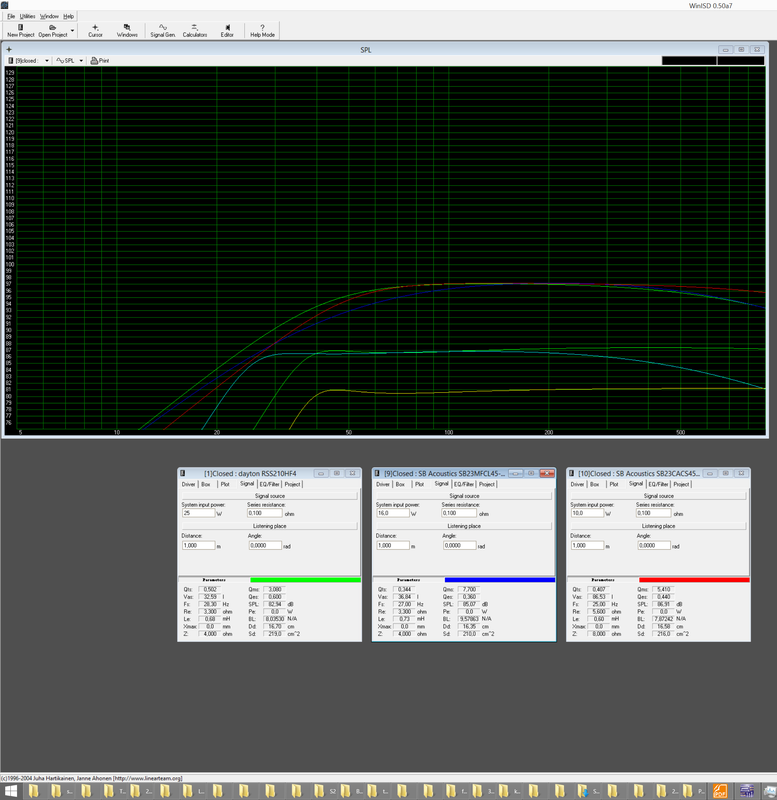Viewport: 777px width, 800px height.
Task: Open the Utilities menu
Action: pyautogui.click(x=28, y=16)
